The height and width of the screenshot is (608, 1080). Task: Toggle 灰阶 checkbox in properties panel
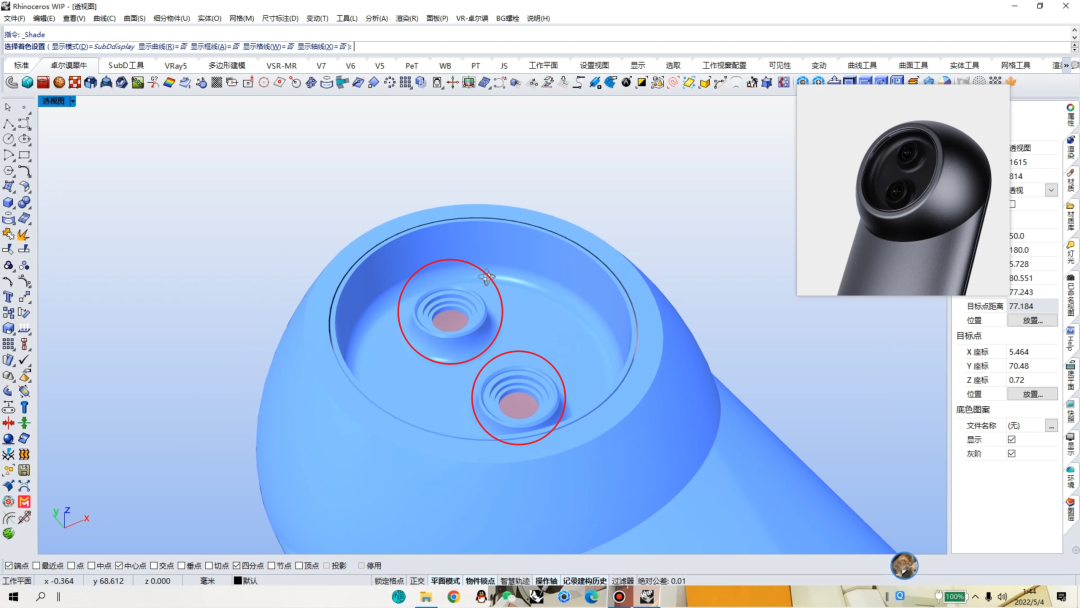pyautogui.click(x=1012, y=454)
